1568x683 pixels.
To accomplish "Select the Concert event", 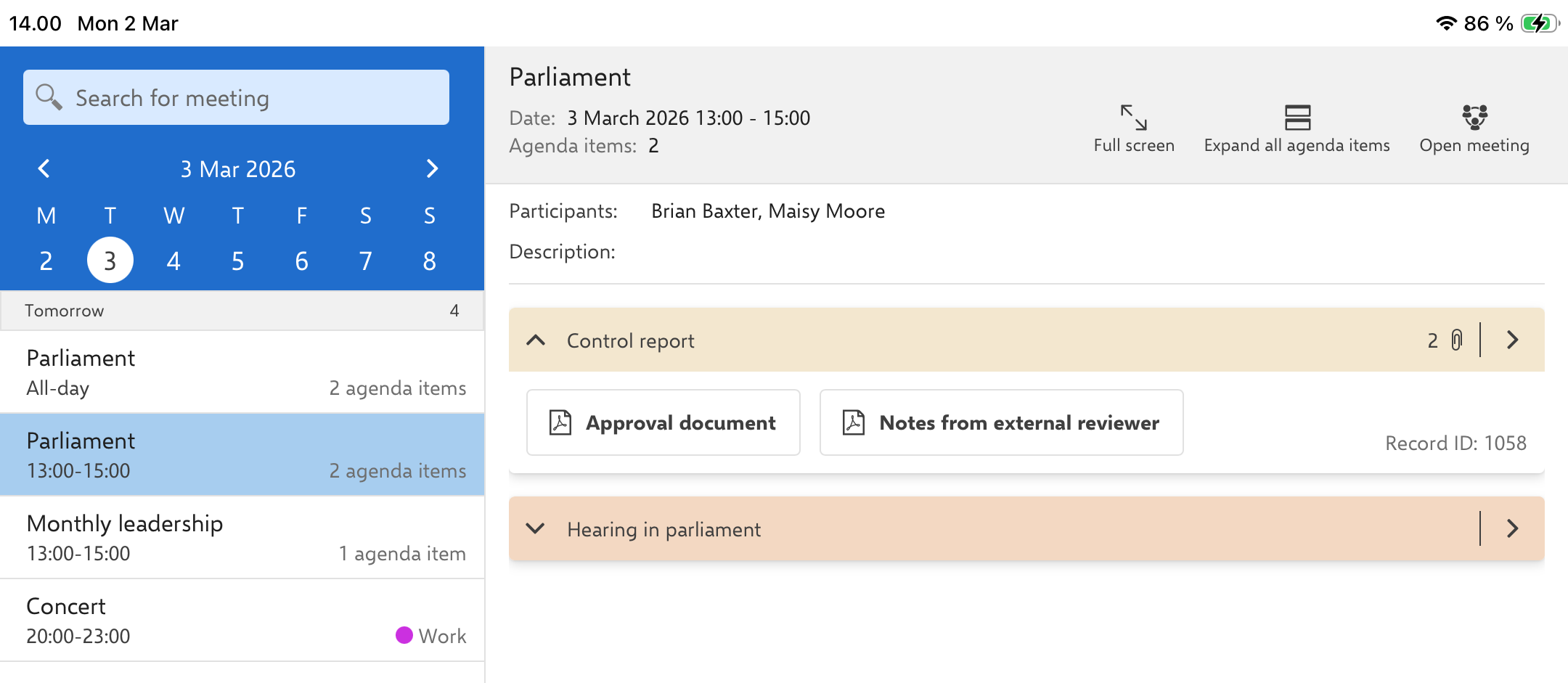I will (x=242, y=621).
